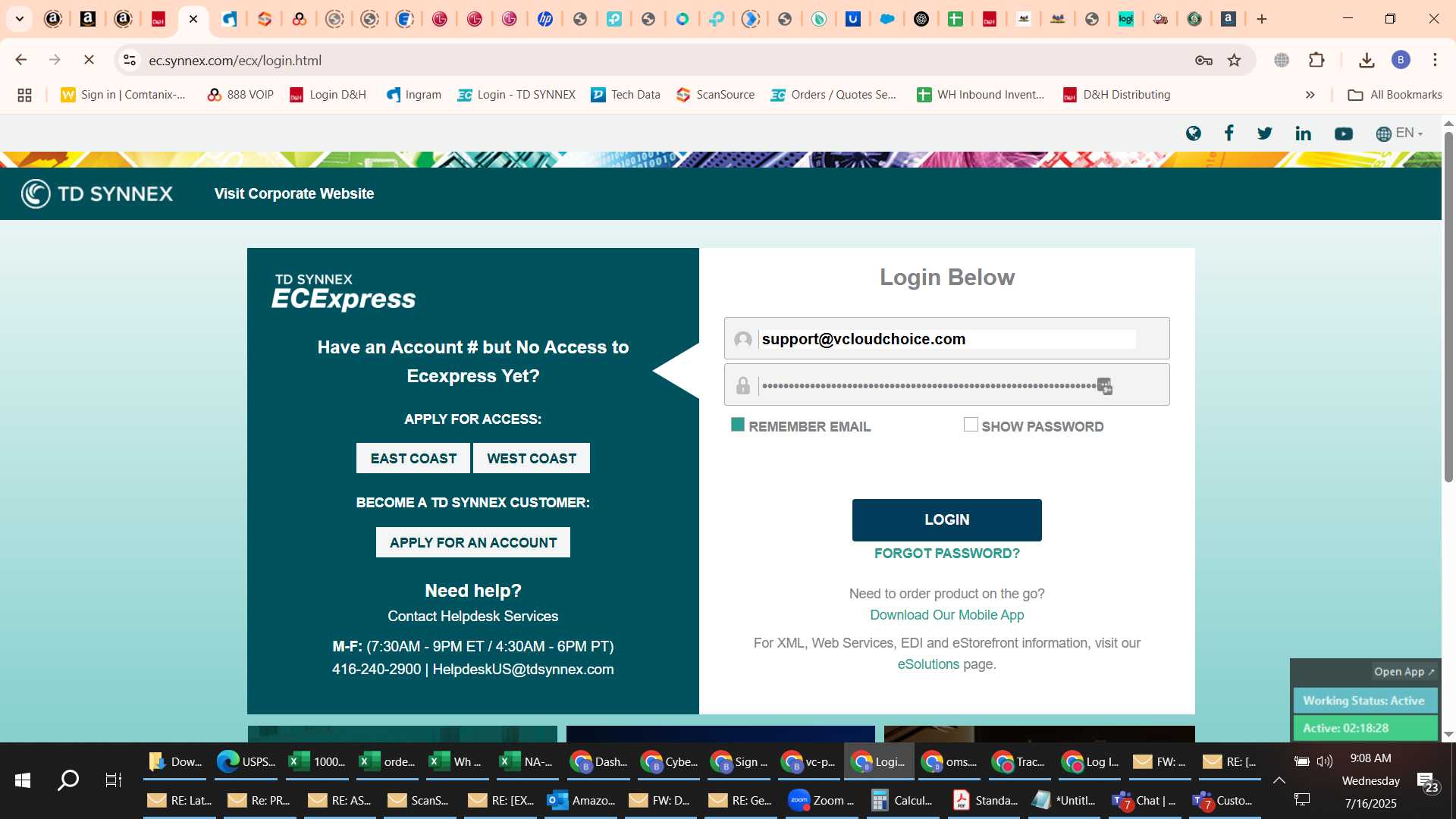Open the Apps grid bookmark icon

pyautogui.click(x=24, y=95)
